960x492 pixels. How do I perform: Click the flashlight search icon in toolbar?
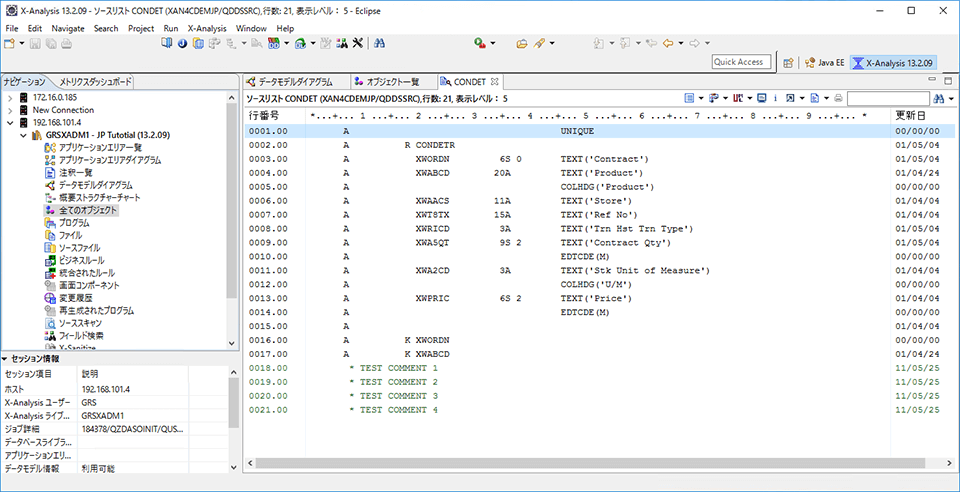539,43
